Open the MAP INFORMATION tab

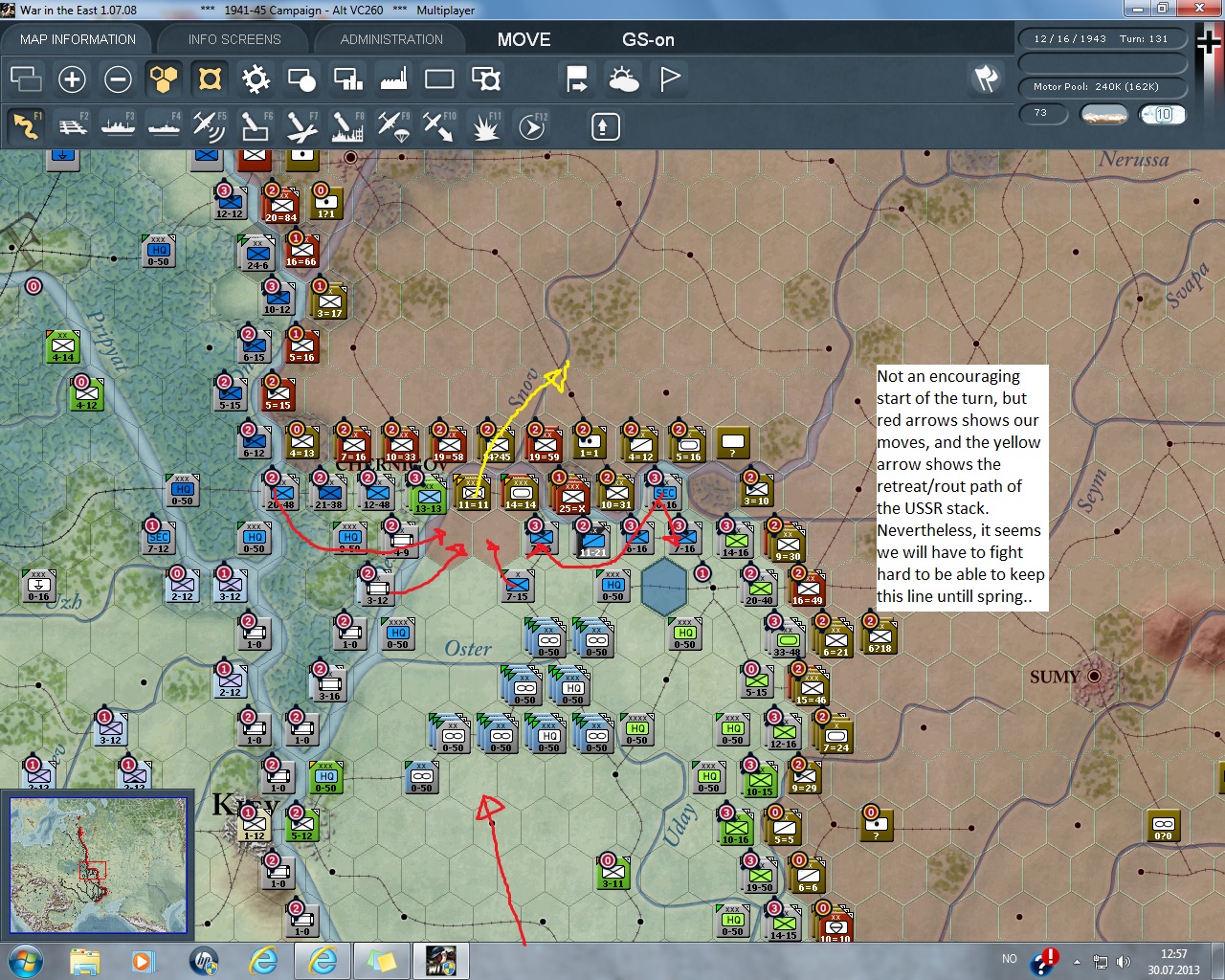point(78,39)
